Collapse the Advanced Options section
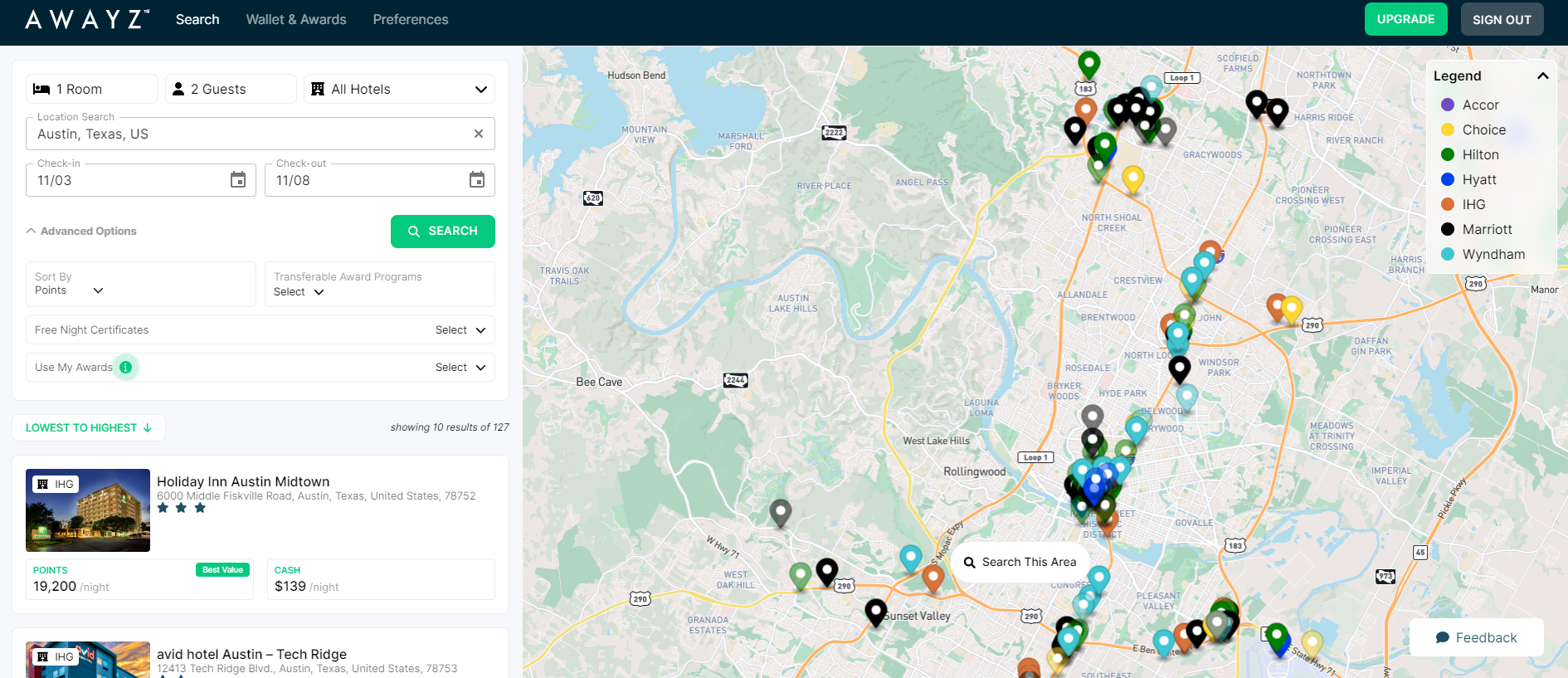 click(x=81, y=232)
